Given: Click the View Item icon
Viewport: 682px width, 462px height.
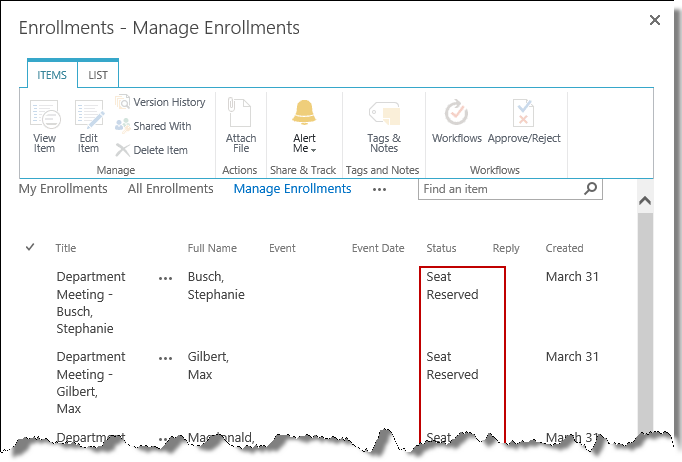Looking at the screenshot, I should (x=45, y=117).
